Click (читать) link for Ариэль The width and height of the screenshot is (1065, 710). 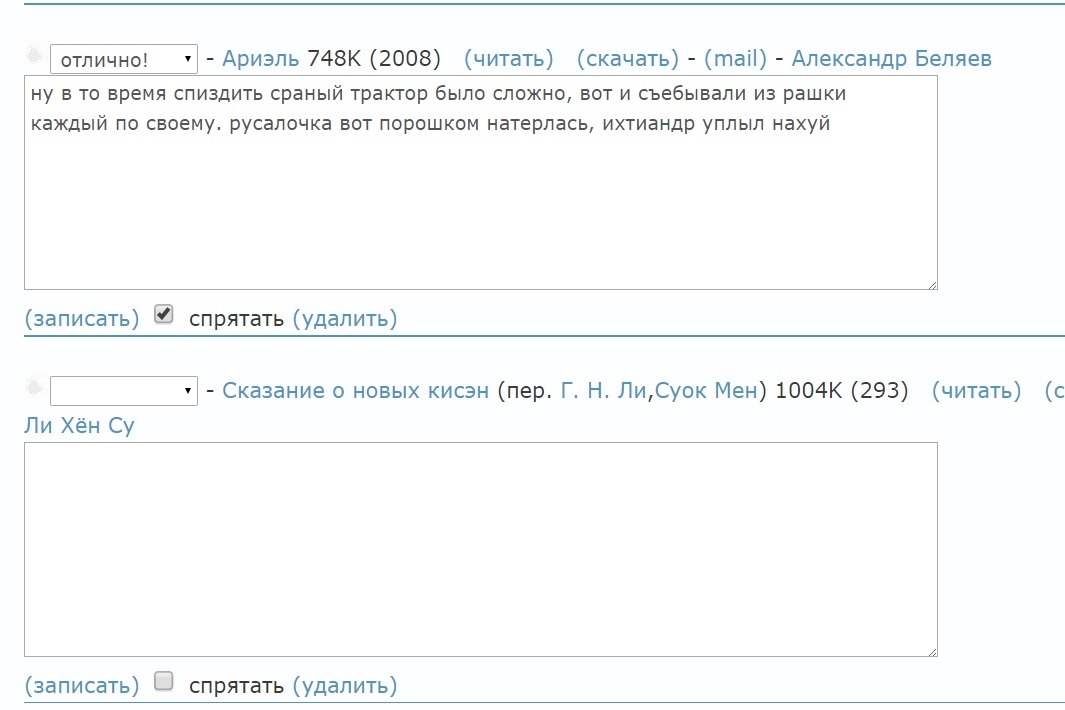509,58
